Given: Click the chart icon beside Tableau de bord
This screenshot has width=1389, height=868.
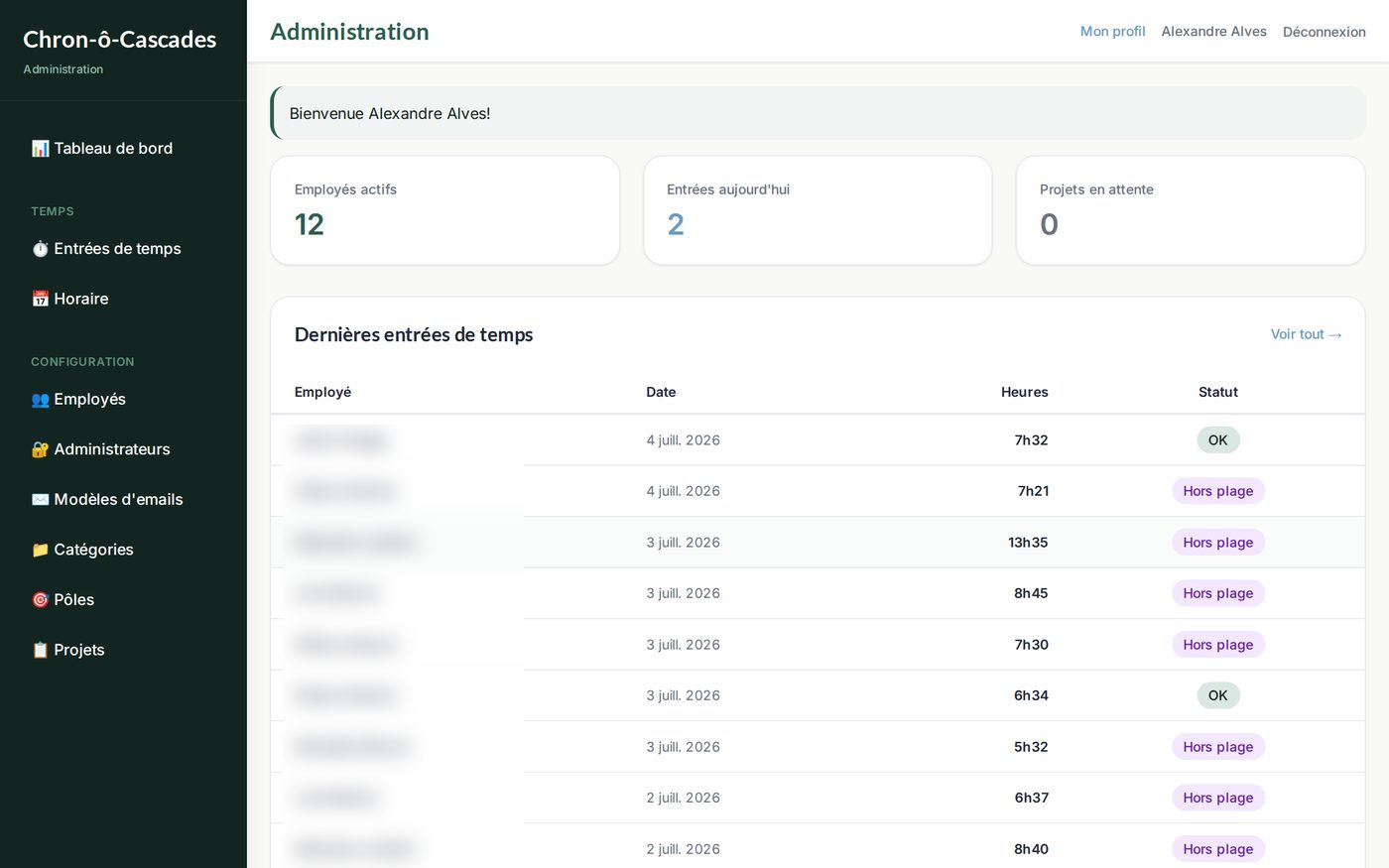Looking at the screenshot, I should 40,149.
